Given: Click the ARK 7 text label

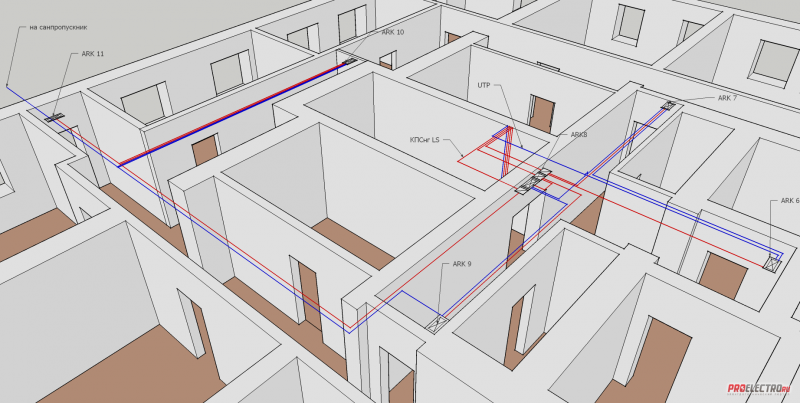Looking at the screenshot, I should (727, 98).
